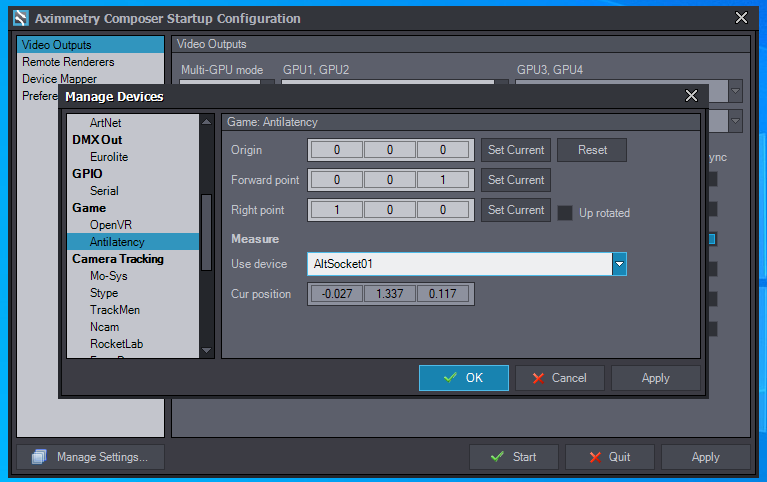Close the Manage Devices dialog
Screen dimensions: 767x482
point(691,95)
